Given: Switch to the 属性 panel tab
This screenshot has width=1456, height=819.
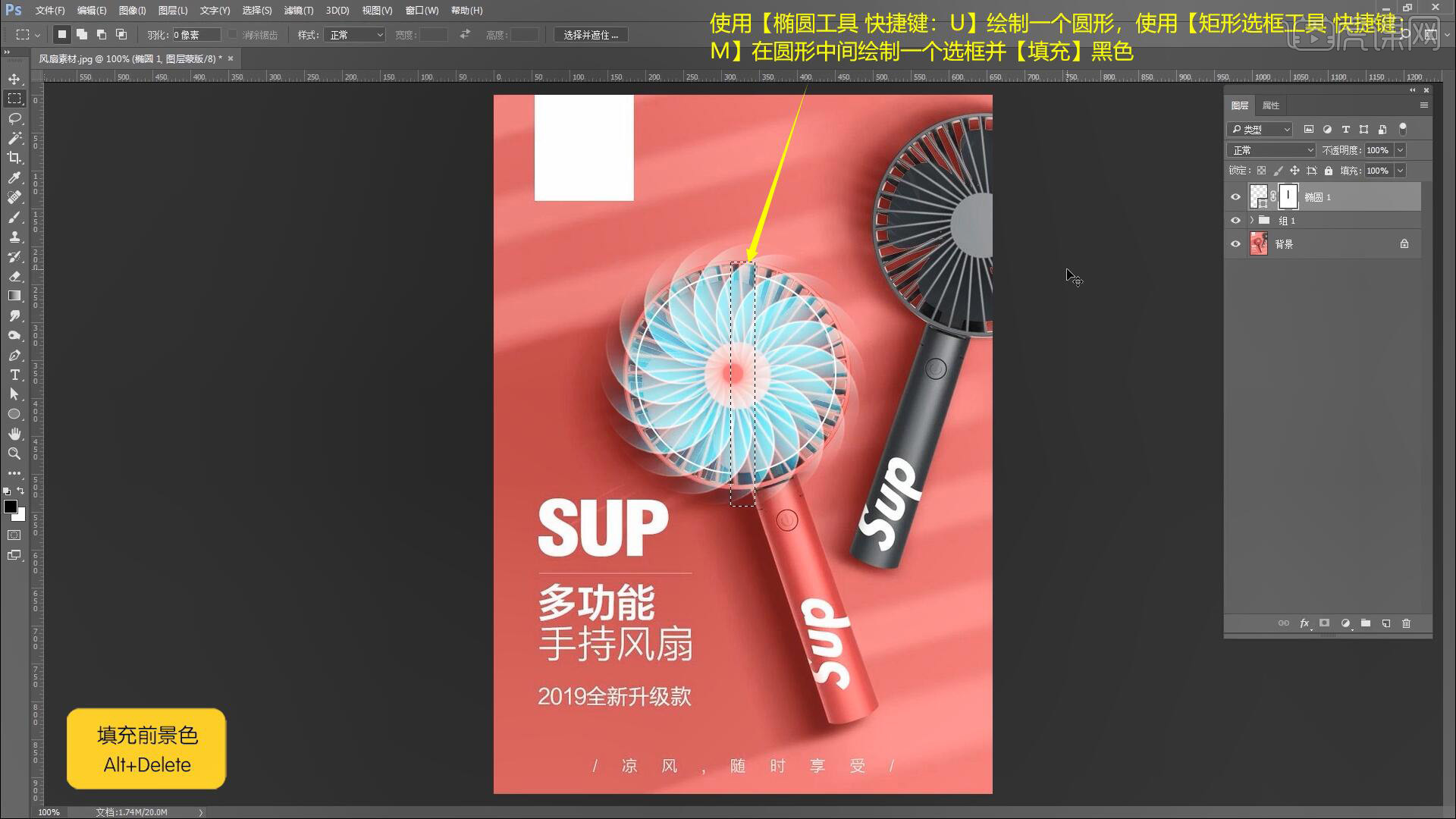Looking at the screenshot, I should 1271,105.
